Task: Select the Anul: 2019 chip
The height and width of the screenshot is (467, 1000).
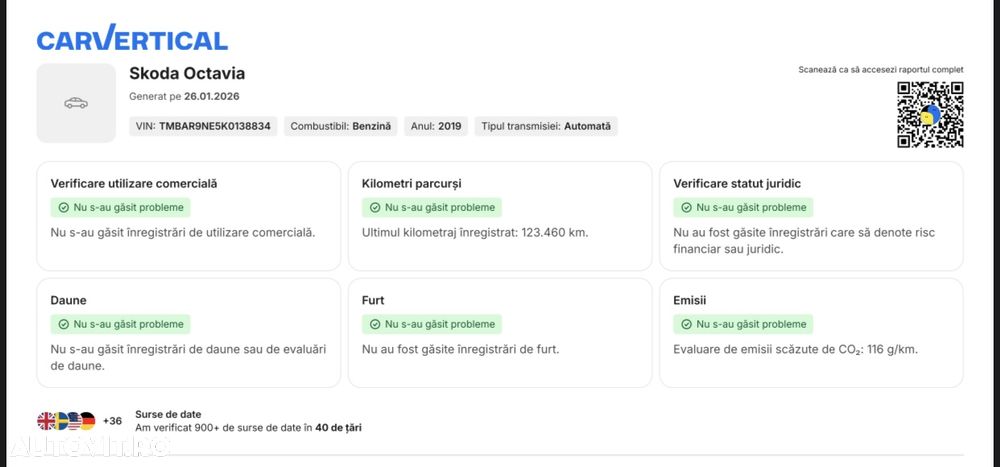Action: (x=436, y=126)
